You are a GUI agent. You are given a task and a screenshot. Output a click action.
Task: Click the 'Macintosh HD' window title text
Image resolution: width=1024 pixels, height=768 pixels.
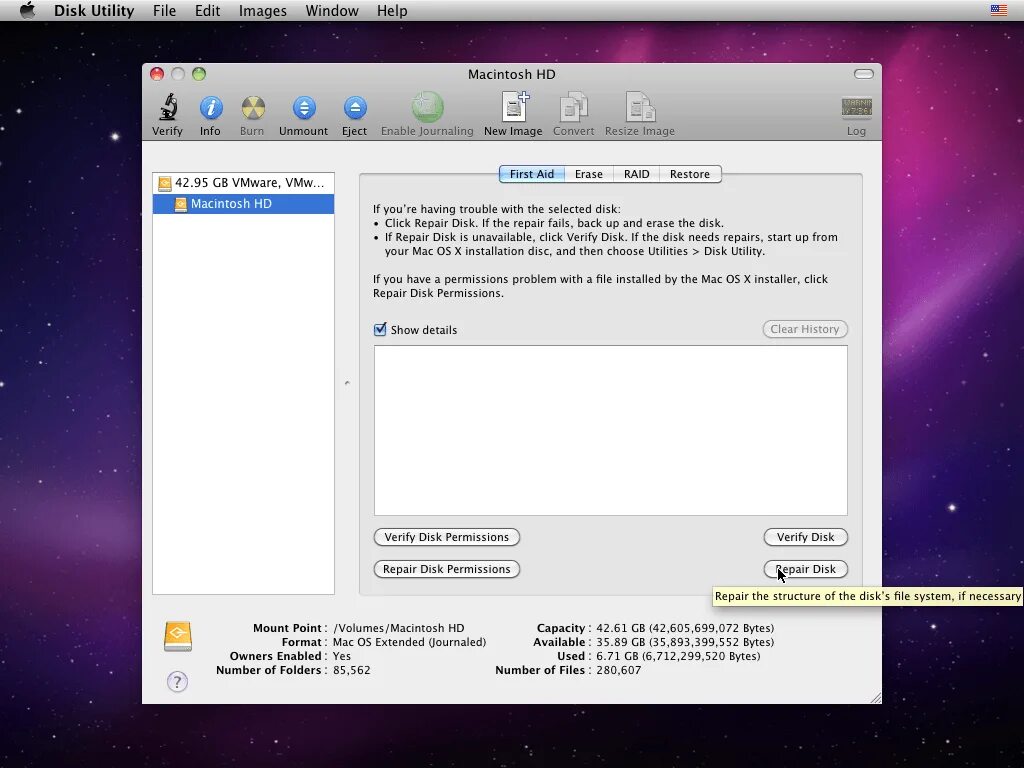tap(511, 74)
